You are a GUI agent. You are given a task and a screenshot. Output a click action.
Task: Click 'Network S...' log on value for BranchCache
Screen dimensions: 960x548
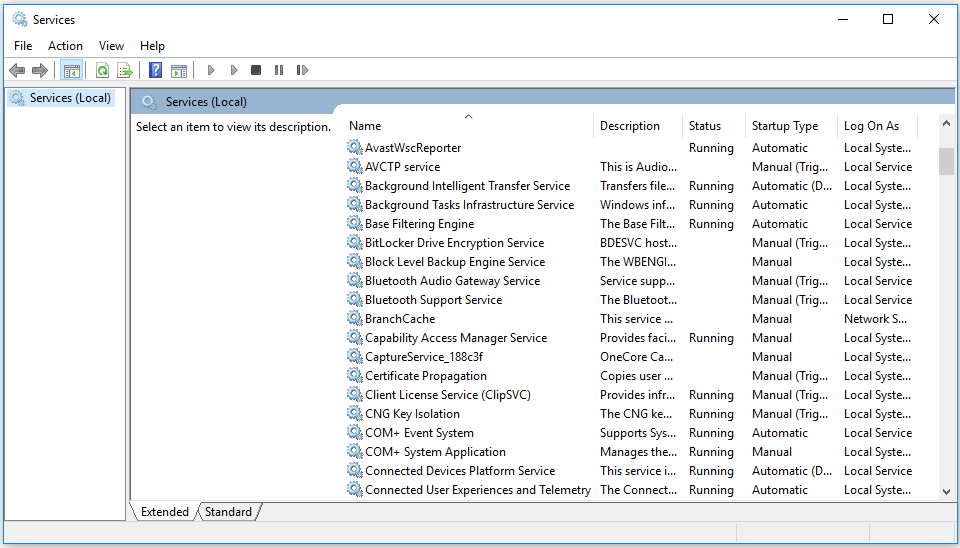pyautogui.click(x=876, y=318)
